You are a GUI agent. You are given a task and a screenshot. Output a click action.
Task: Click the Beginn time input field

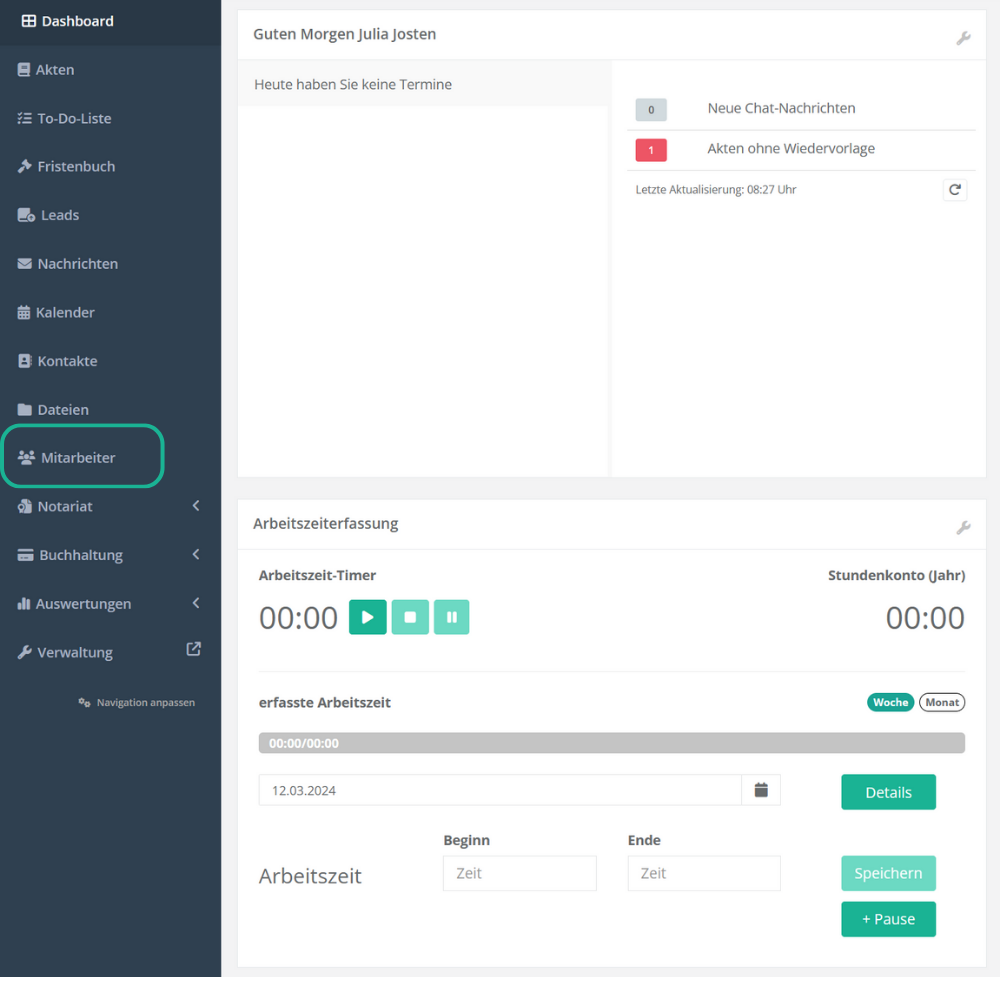519,873
